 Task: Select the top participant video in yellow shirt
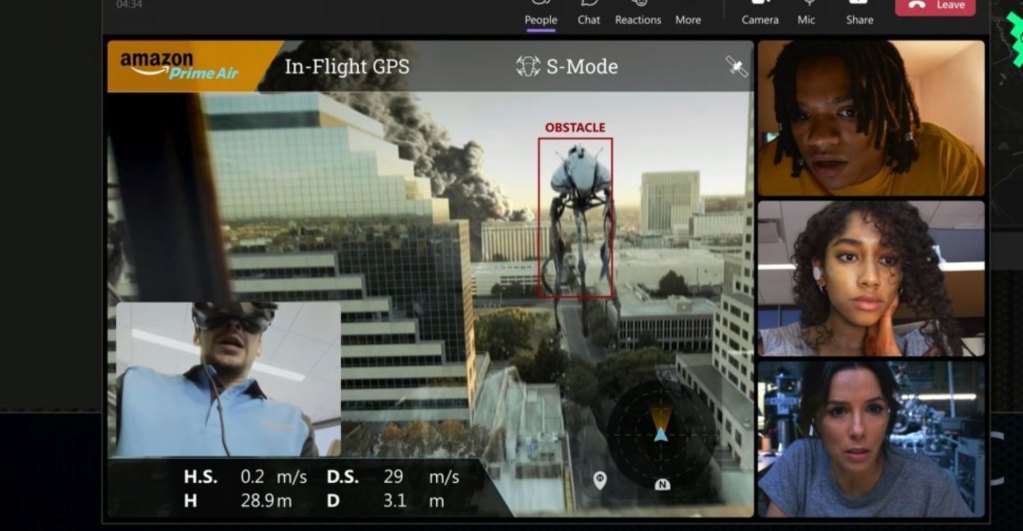[870, 118]
